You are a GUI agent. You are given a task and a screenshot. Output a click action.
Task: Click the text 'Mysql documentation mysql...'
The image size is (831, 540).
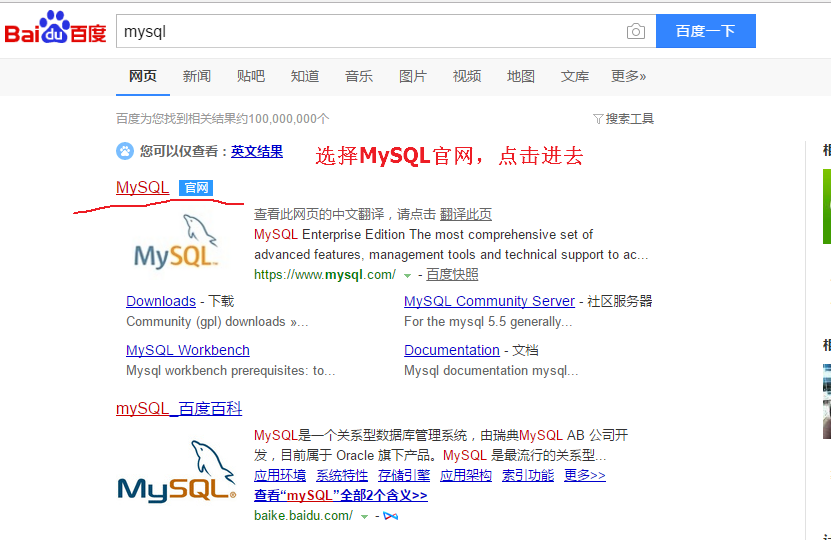[491, 370]
